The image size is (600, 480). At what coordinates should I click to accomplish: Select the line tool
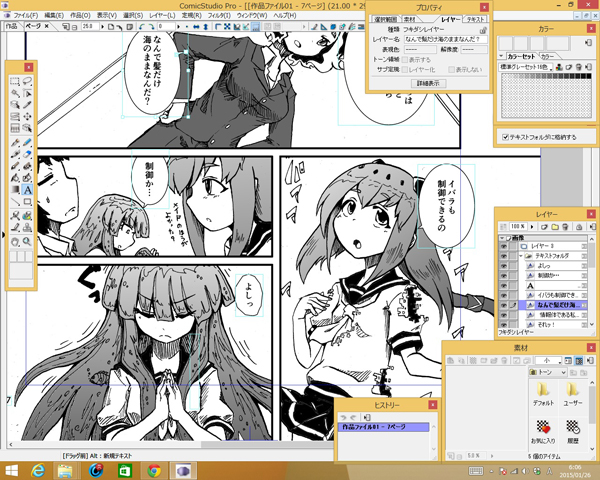pyautogui.click(x=15, y=201)
